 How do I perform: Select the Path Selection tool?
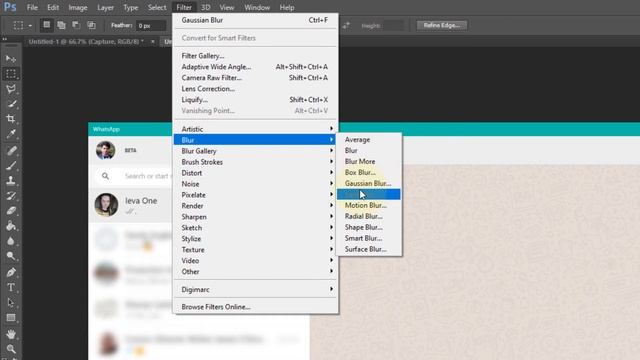(11, 302)
